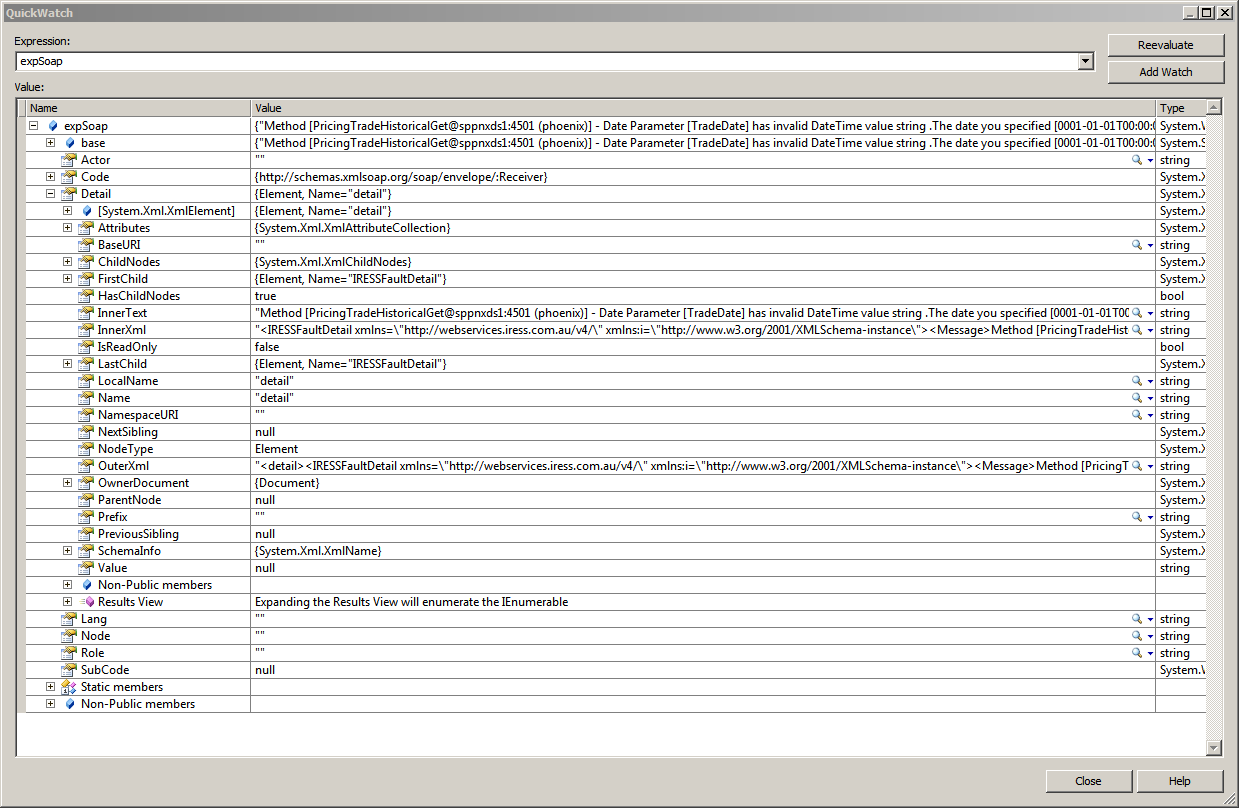Open the Actor visualizer dropdown arrow

tap(1150, 160)
